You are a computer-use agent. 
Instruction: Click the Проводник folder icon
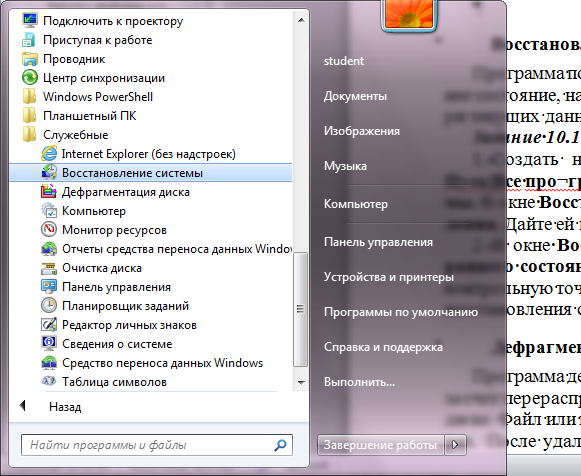pos(30,59)
